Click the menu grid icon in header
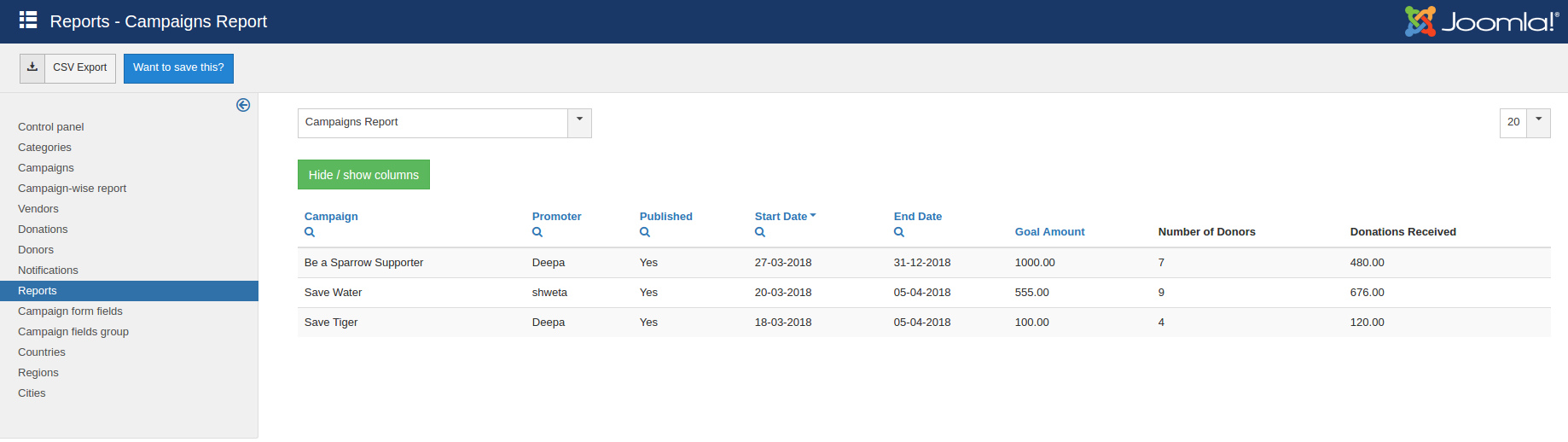 (x=28, y=20)
